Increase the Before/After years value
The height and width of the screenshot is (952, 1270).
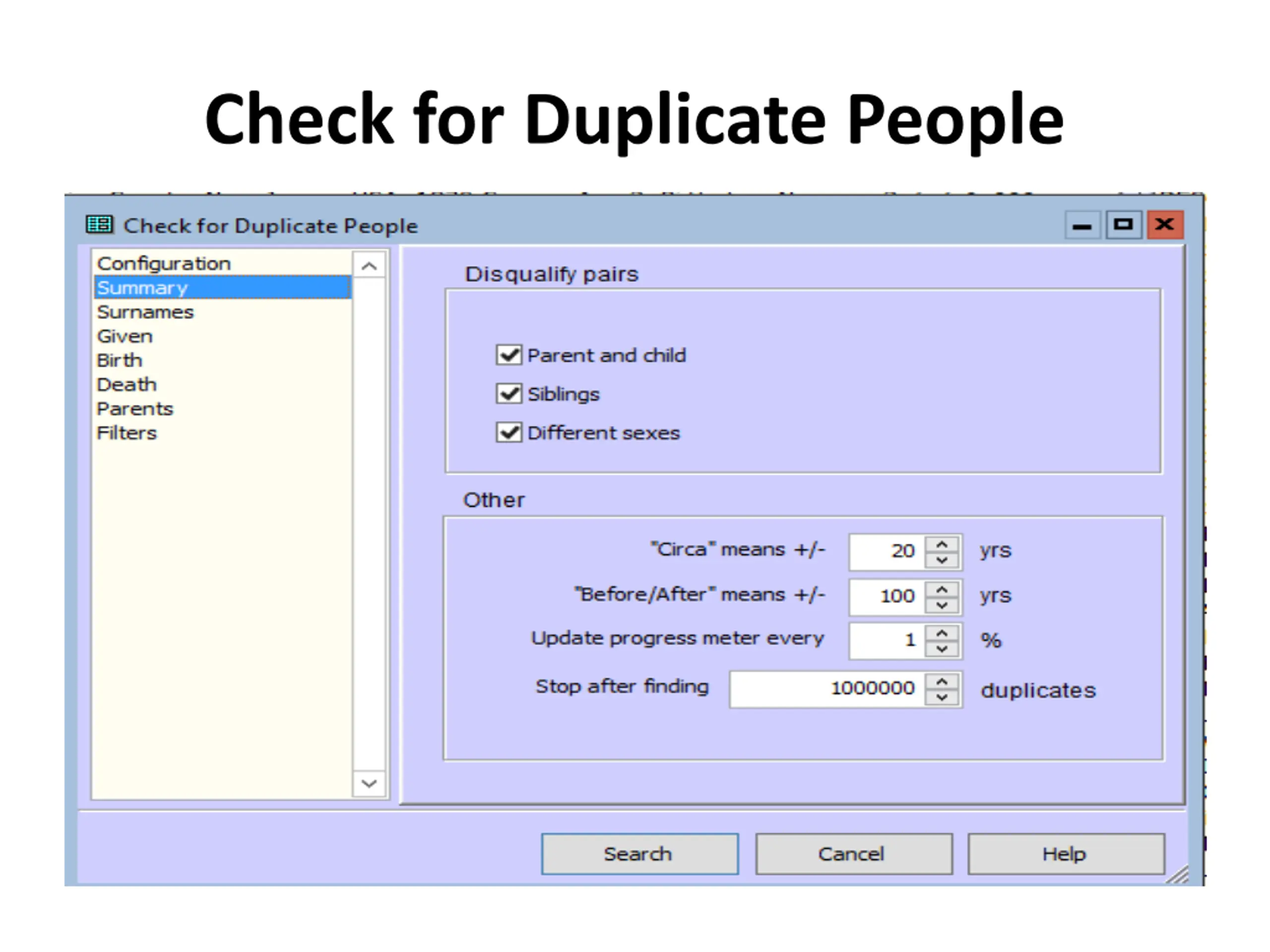[x=942, y=590]
